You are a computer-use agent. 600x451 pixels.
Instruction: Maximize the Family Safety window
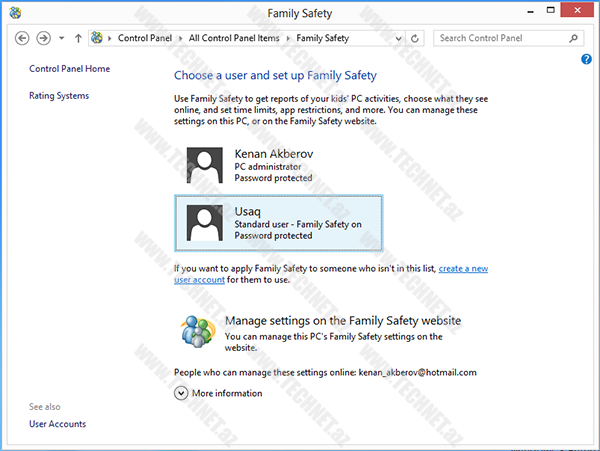coord(551,10)
